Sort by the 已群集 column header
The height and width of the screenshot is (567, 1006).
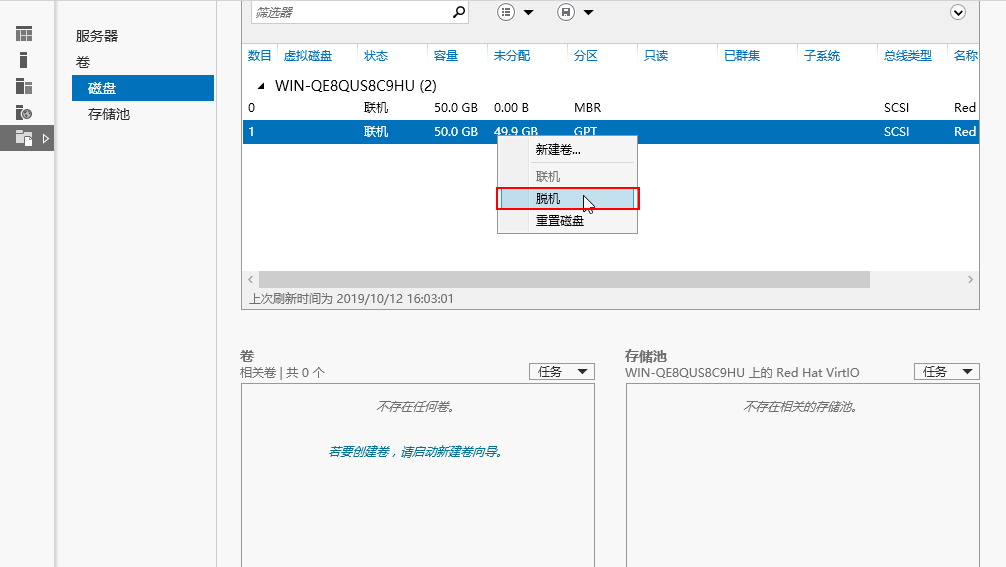coord(742,56)
